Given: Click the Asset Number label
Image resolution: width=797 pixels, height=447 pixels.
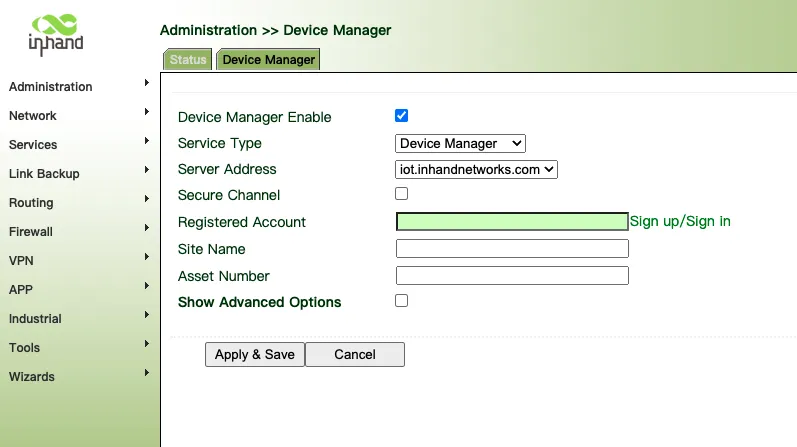Looking at the screenshot, I should coord(224,276).
